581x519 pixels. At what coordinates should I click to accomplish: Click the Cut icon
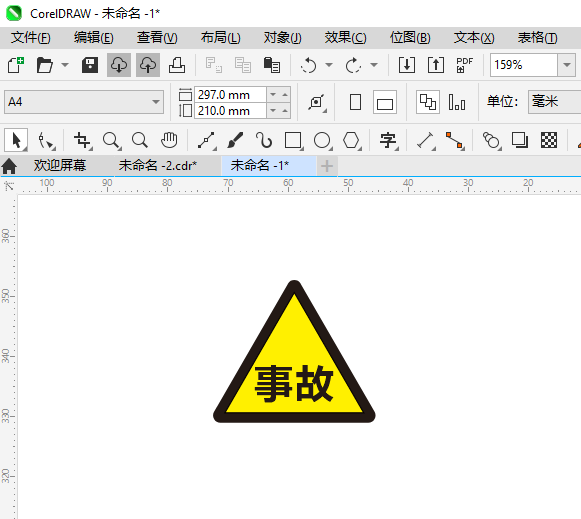pos(214,65)
